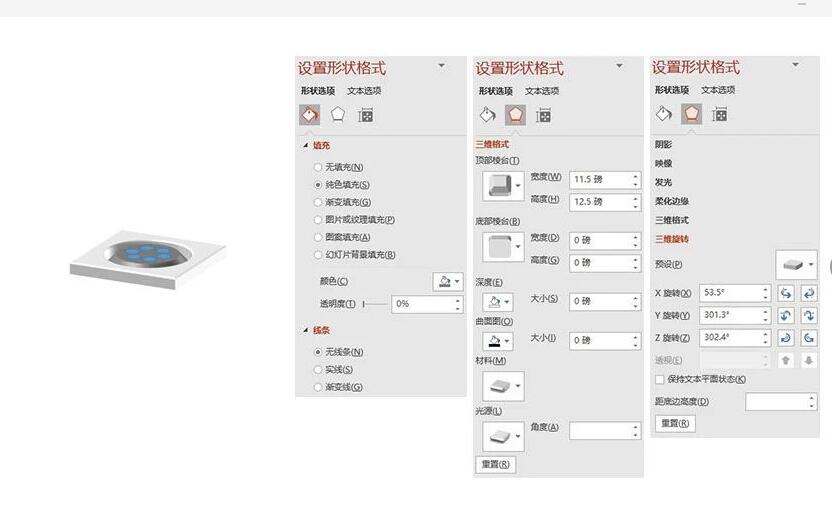832x513 pixels.
Task: Select the 3D tray shape on canvas
Action: [x=148, y=259]
